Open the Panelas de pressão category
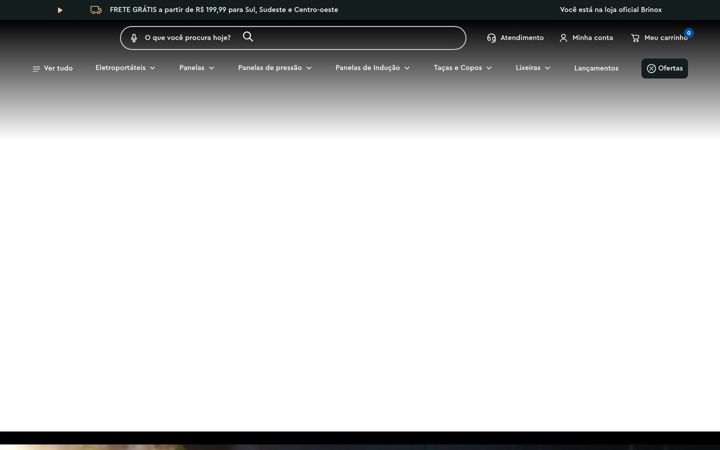Image resolution: width=720 pixels, height=450 pixels. tap(270, 68)
